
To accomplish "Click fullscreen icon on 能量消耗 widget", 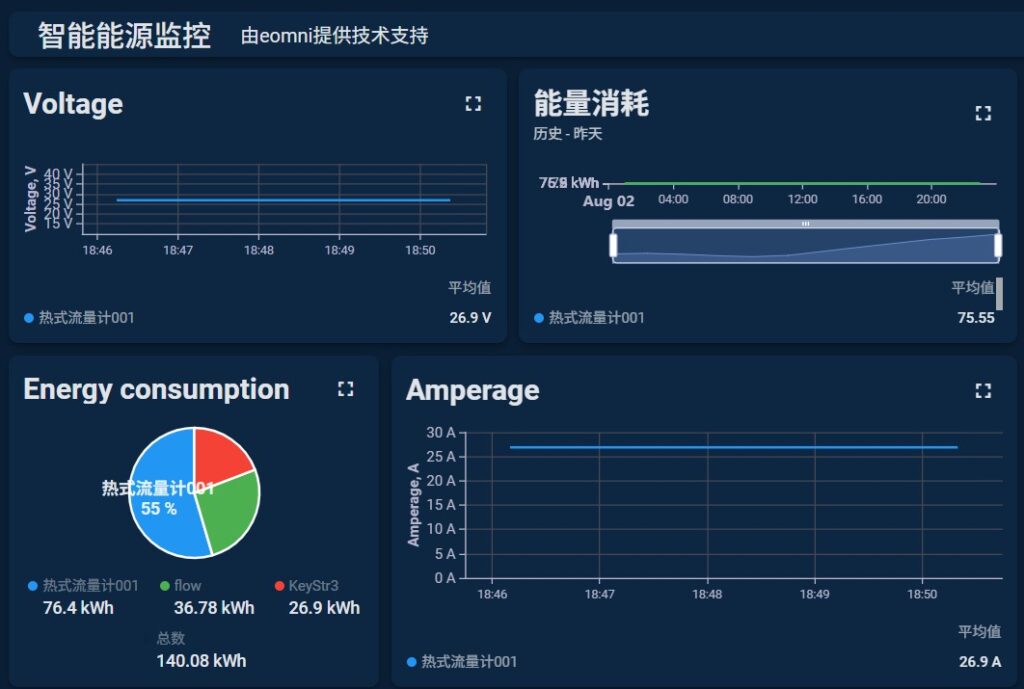I will [983, 113].
